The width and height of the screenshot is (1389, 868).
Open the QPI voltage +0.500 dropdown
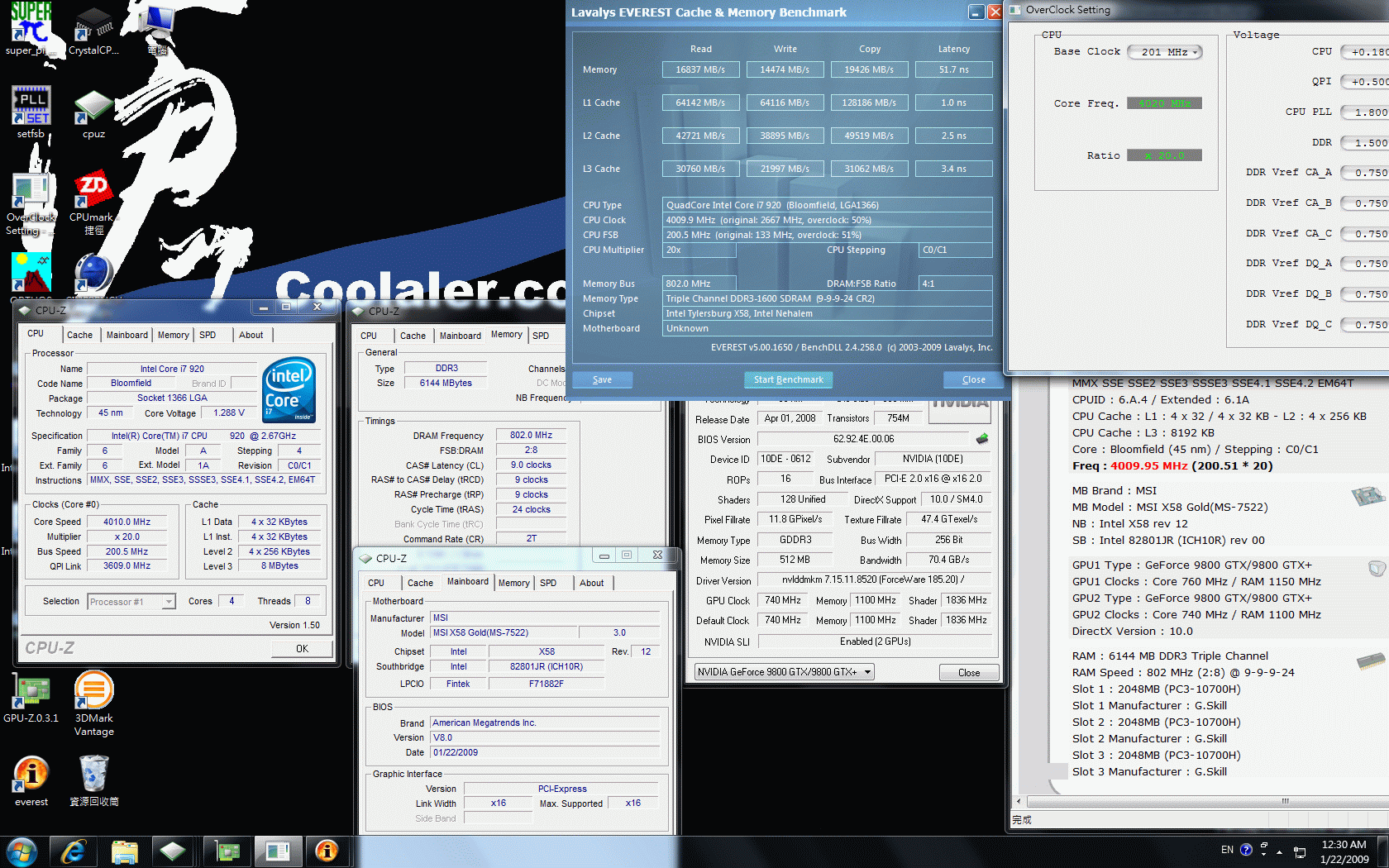[1365, 81]
